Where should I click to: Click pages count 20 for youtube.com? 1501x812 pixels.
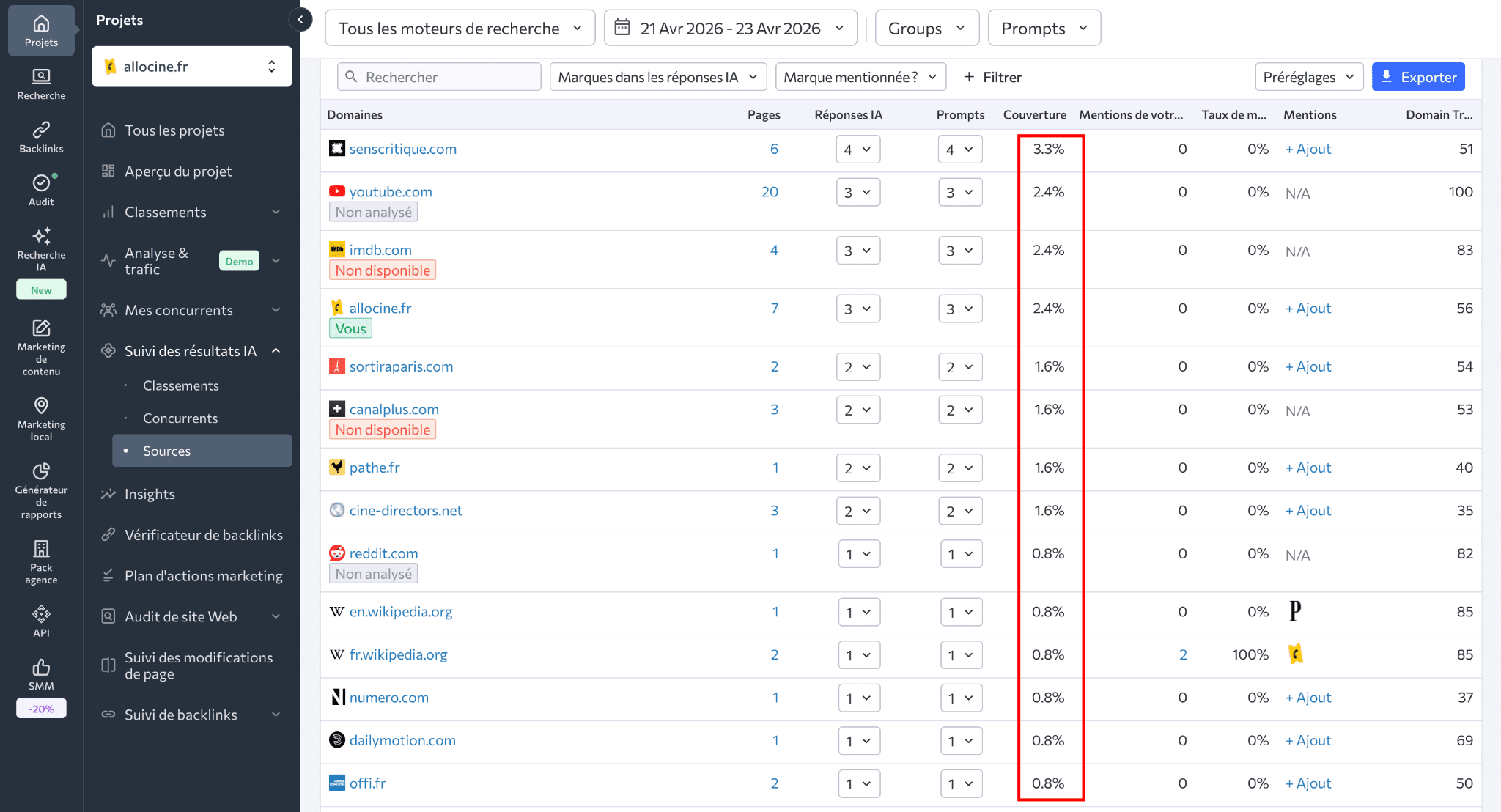pos(770,192)
